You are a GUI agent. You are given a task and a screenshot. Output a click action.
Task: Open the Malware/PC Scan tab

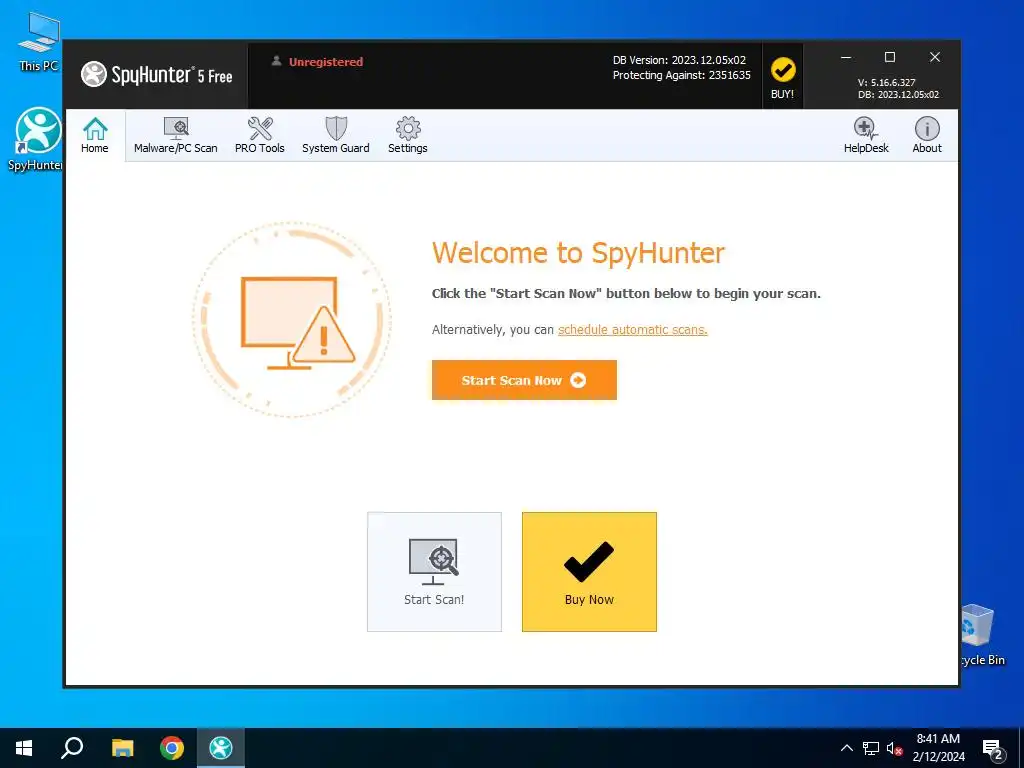coord(176,135)
